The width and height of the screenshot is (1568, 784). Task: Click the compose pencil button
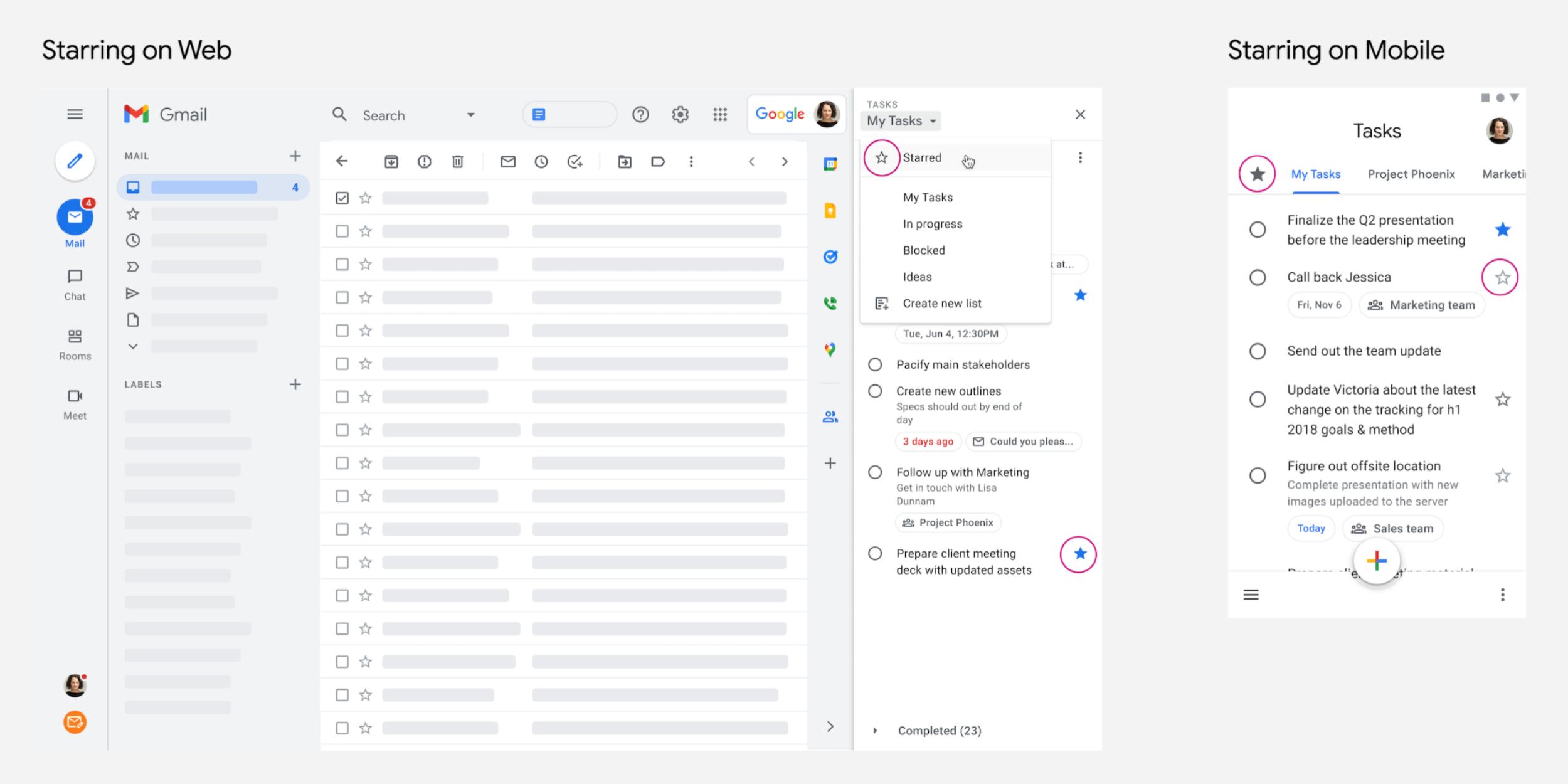click(x=75, y=161)
